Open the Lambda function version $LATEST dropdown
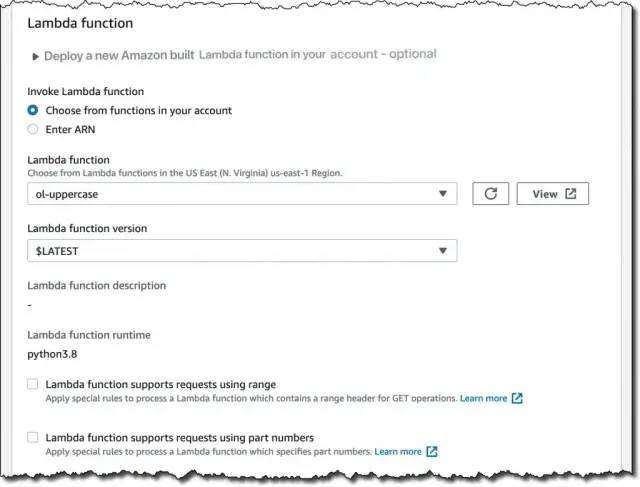The image size is (640, 487). pos(242,250)
